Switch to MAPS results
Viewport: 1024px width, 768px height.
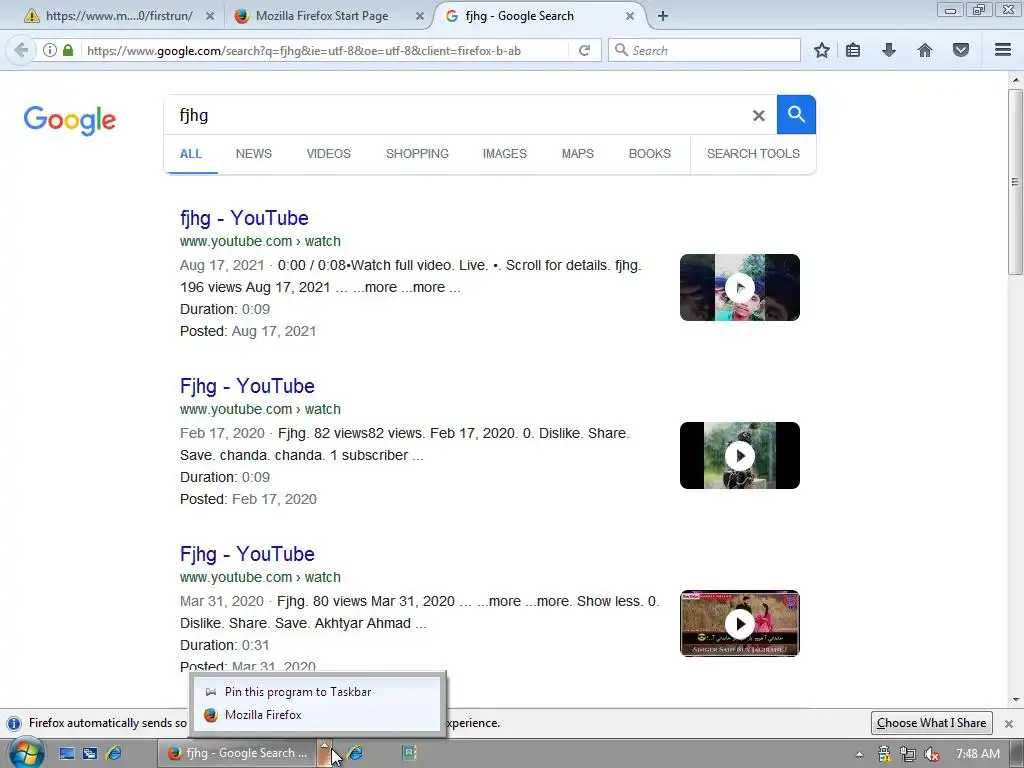578,153
